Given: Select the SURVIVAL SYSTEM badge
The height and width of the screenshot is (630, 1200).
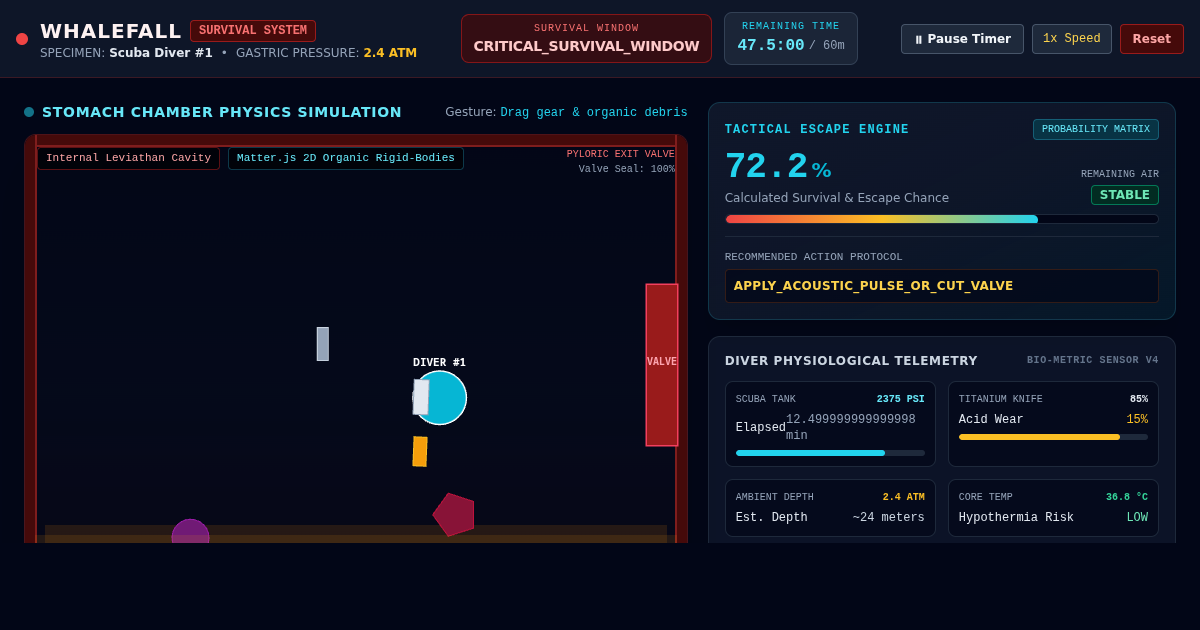Looking at the screenshot, I should 253,31.
